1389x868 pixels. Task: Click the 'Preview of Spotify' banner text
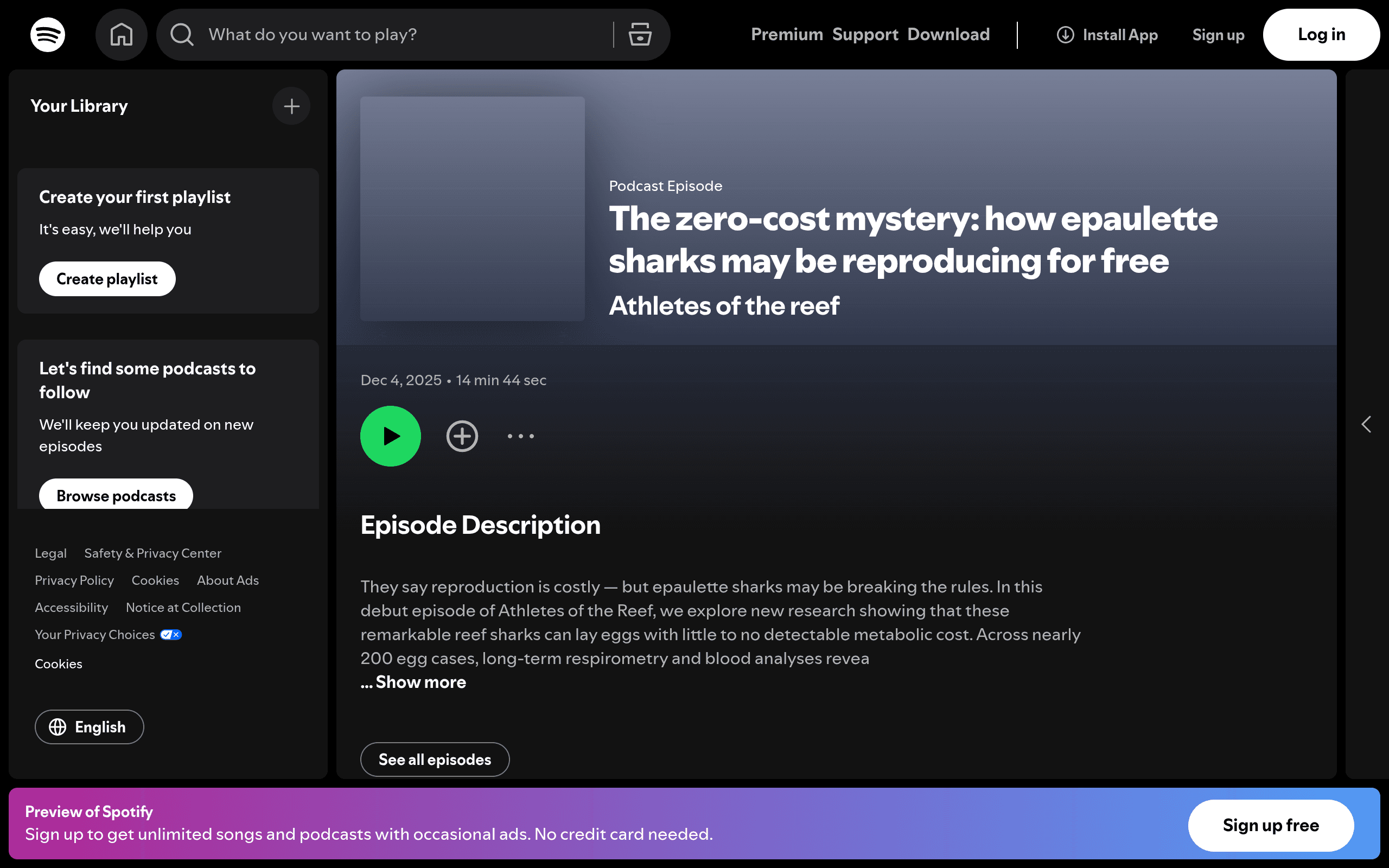(x=89, y=811)
